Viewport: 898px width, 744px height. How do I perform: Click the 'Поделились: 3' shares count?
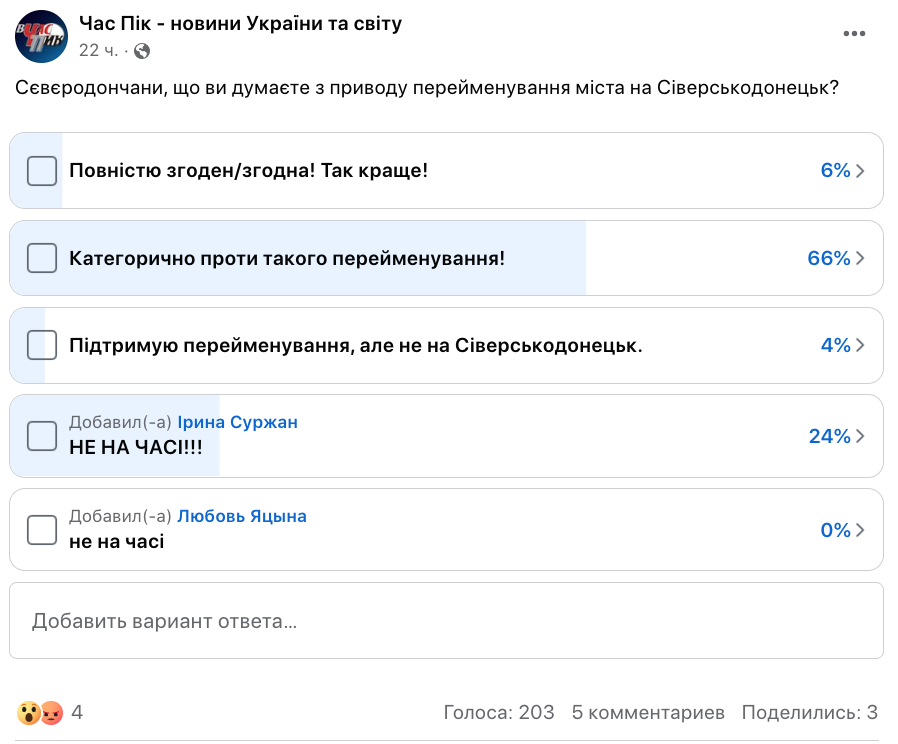coord(809,712)
